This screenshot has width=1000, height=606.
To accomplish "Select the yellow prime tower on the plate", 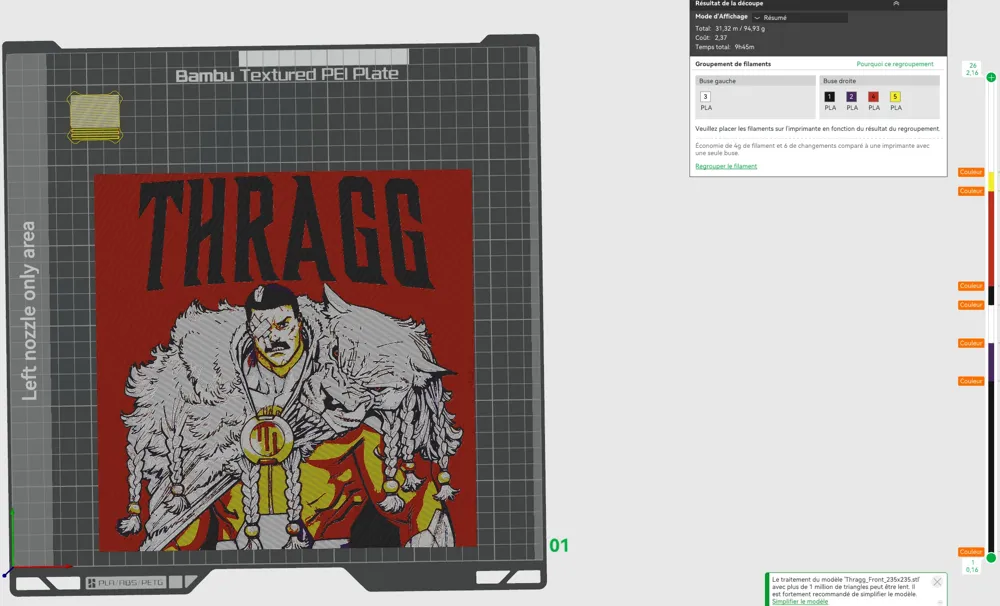I will pos(94,117).
